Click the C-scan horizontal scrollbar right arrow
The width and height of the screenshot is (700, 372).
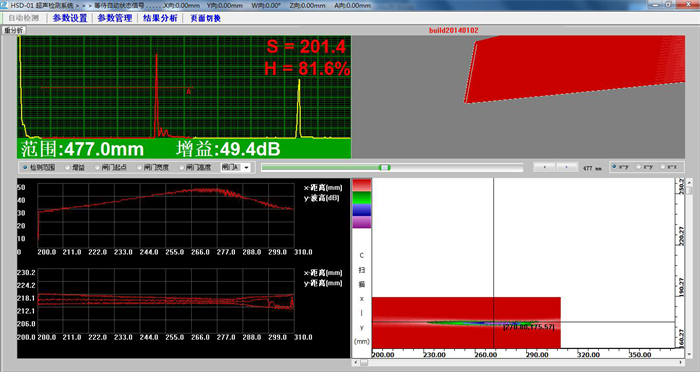(x=681, y=363)
